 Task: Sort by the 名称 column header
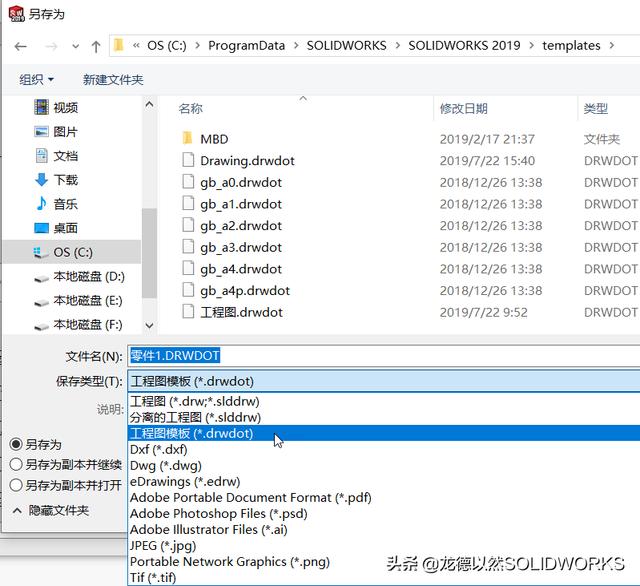191,109
